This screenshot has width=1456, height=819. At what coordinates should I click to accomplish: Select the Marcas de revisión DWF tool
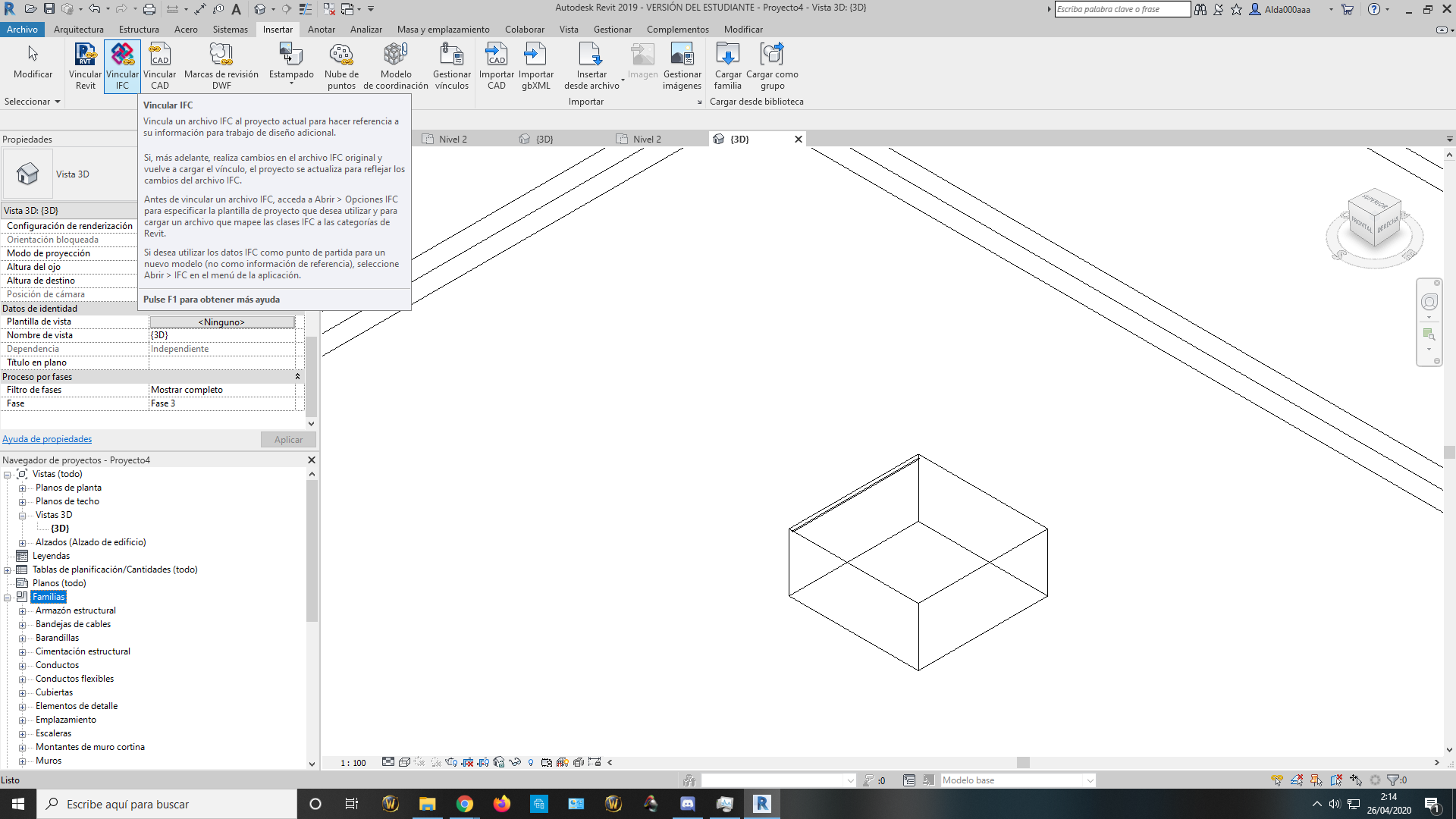(x=221, y=64)
